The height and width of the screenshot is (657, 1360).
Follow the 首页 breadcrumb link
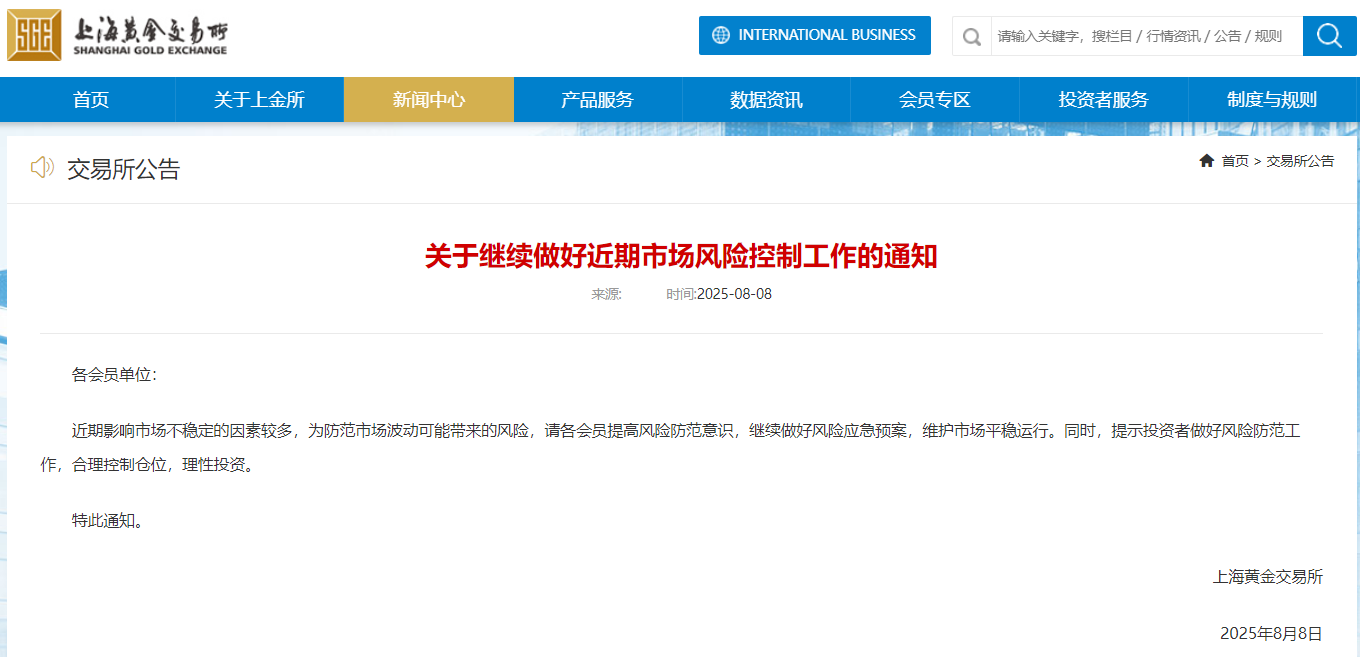1235,161
